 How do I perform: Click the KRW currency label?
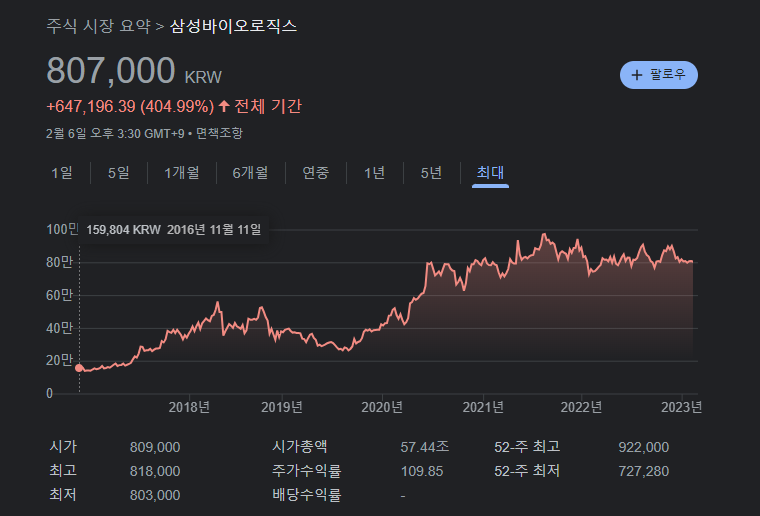pos(203,78)
